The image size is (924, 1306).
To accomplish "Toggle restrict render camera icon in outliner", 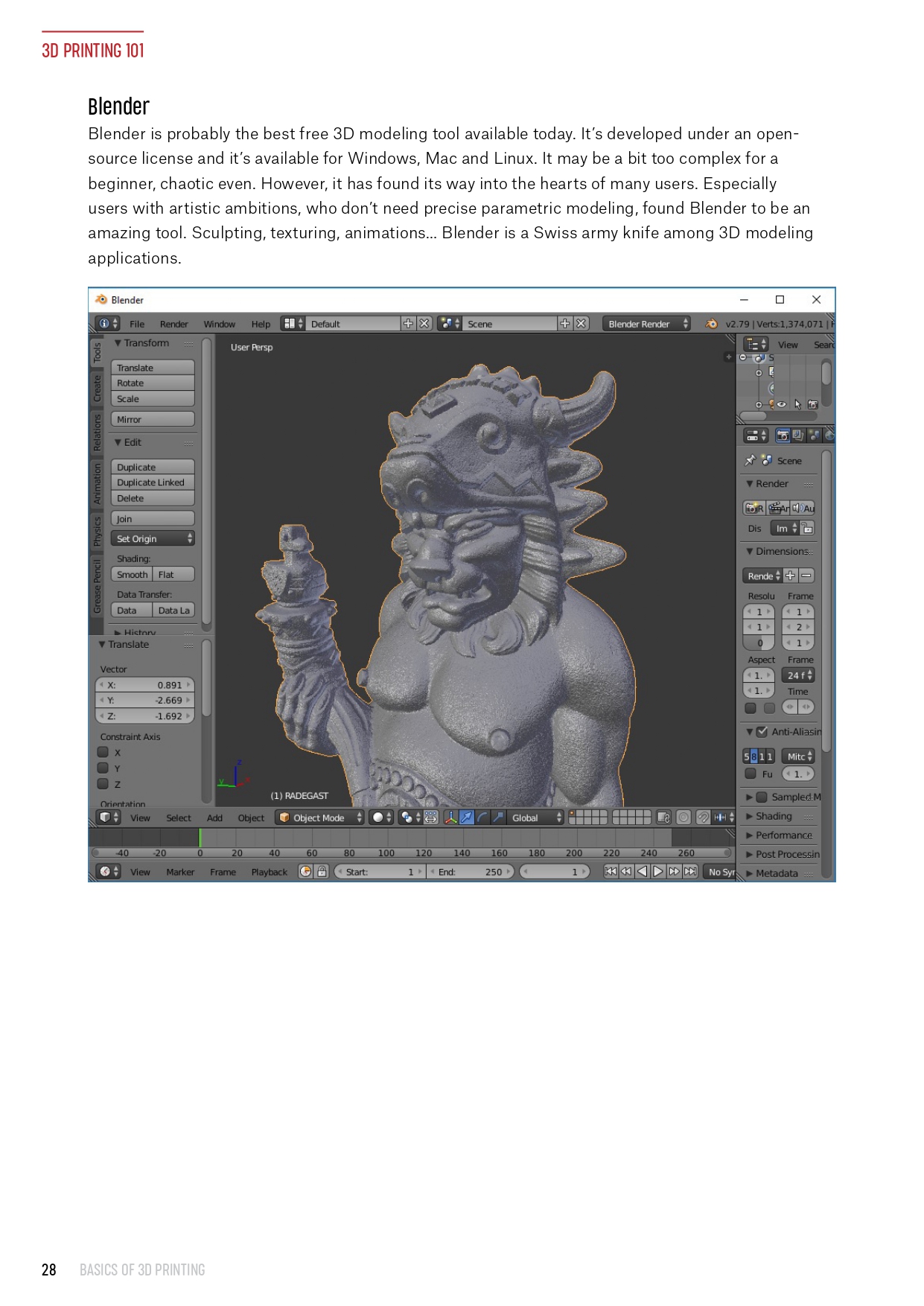I will 813,404.
